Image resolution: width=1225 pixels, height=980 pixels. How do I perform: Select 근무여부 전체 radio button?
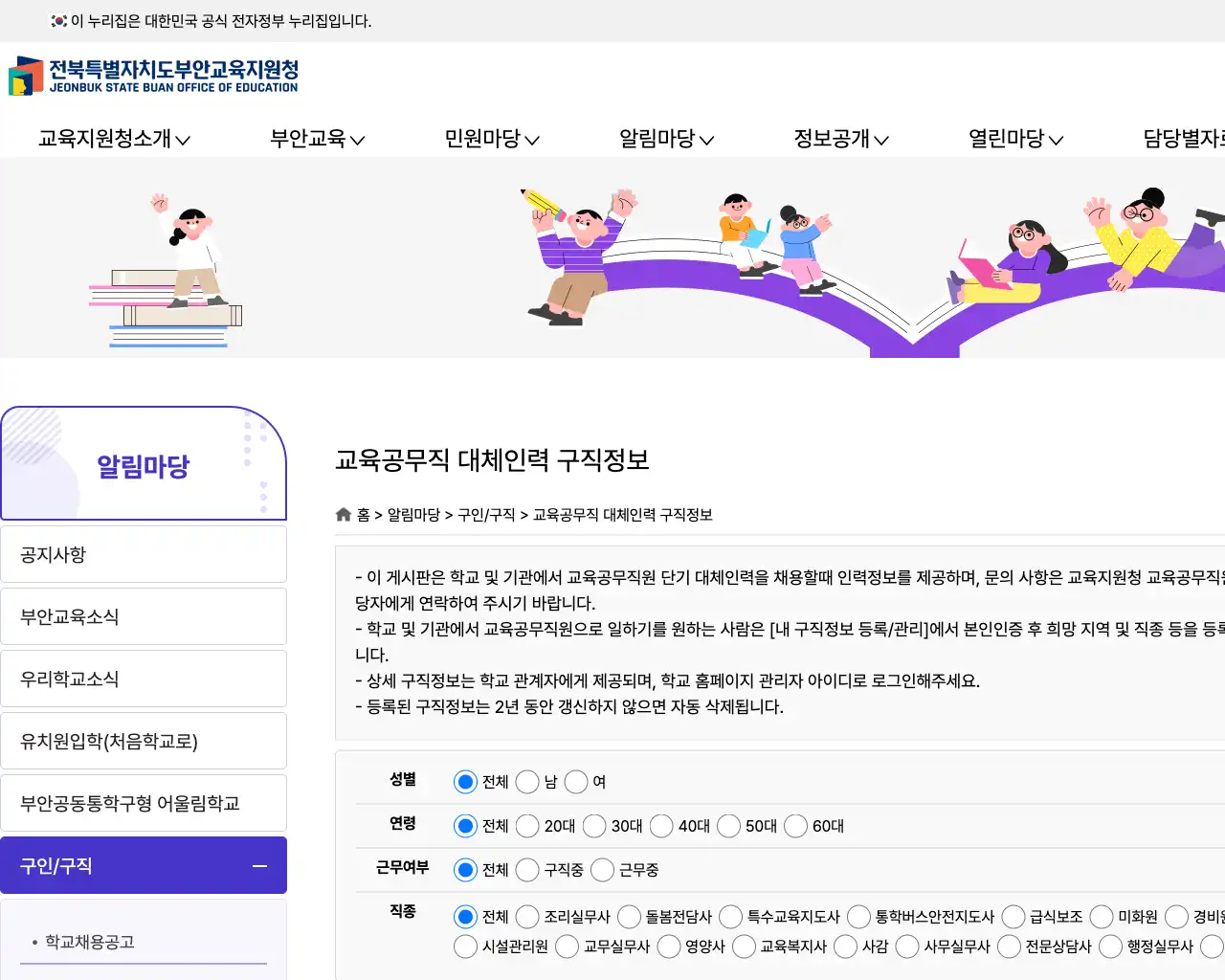465,870
